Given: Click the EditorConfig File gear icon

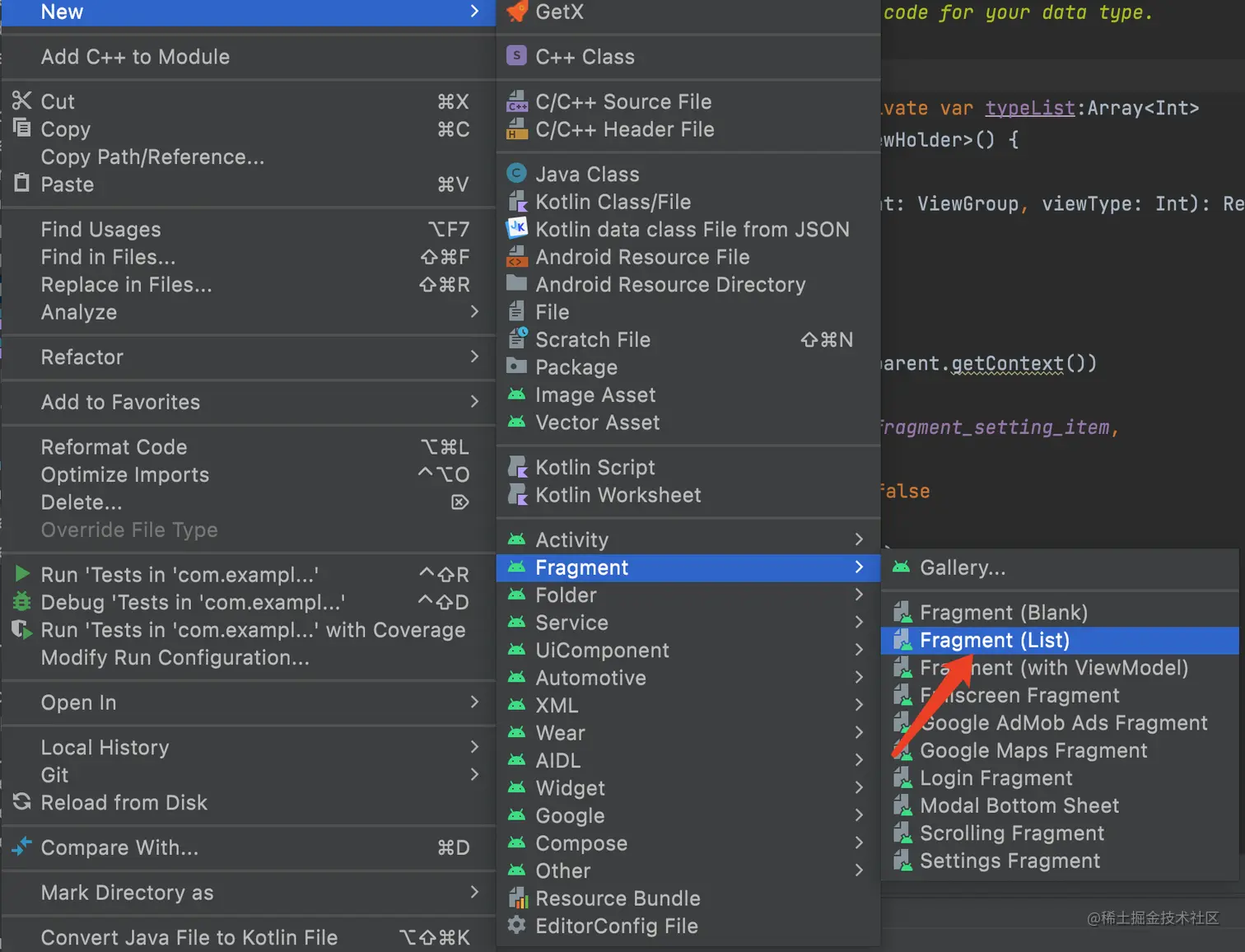Looking at the screenshot, I should pyautogui.click(x=516, y=926).
